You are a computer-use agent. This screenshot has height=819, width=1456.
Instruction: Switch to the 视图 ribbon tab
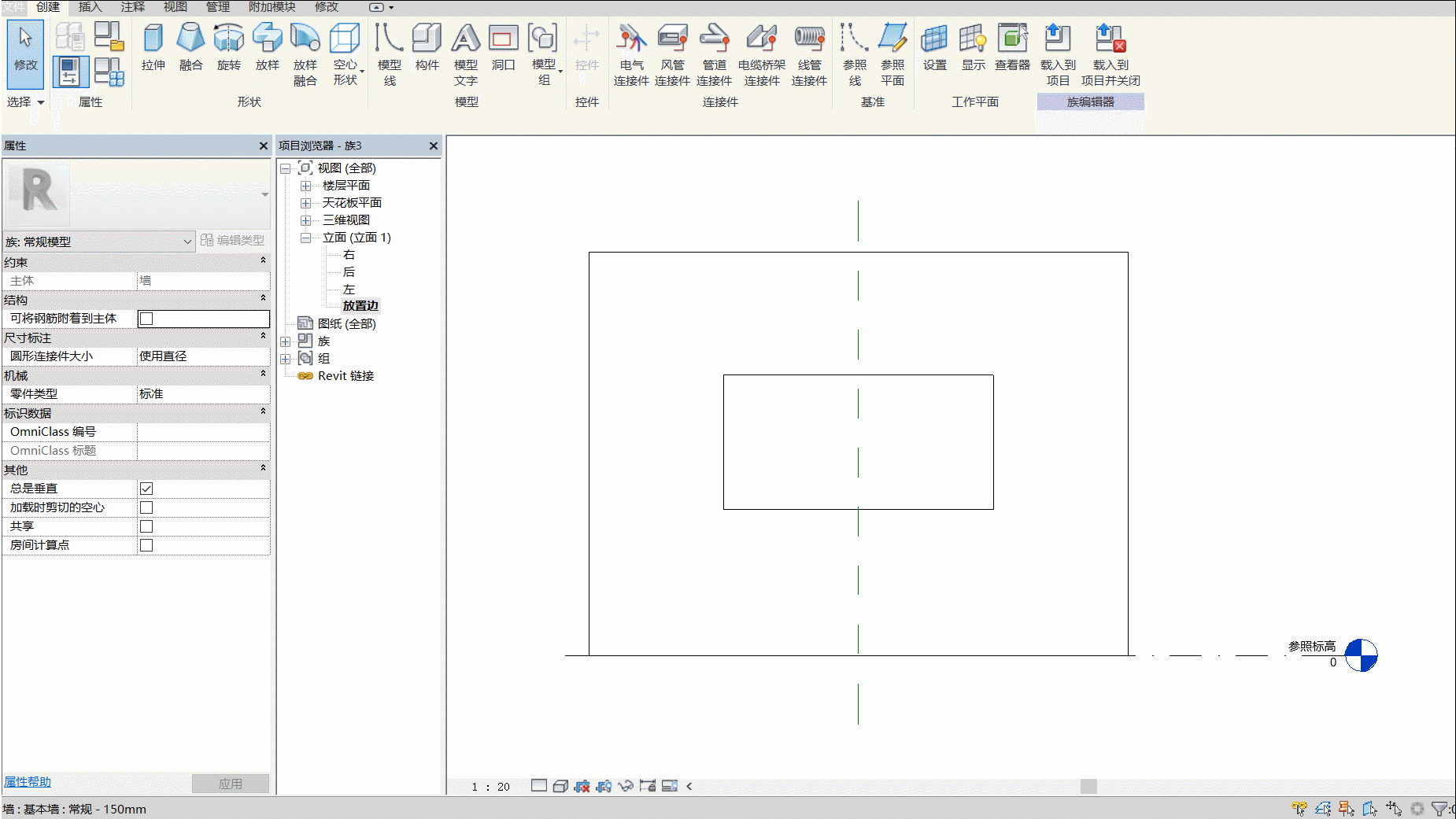(x=175, y=7)
